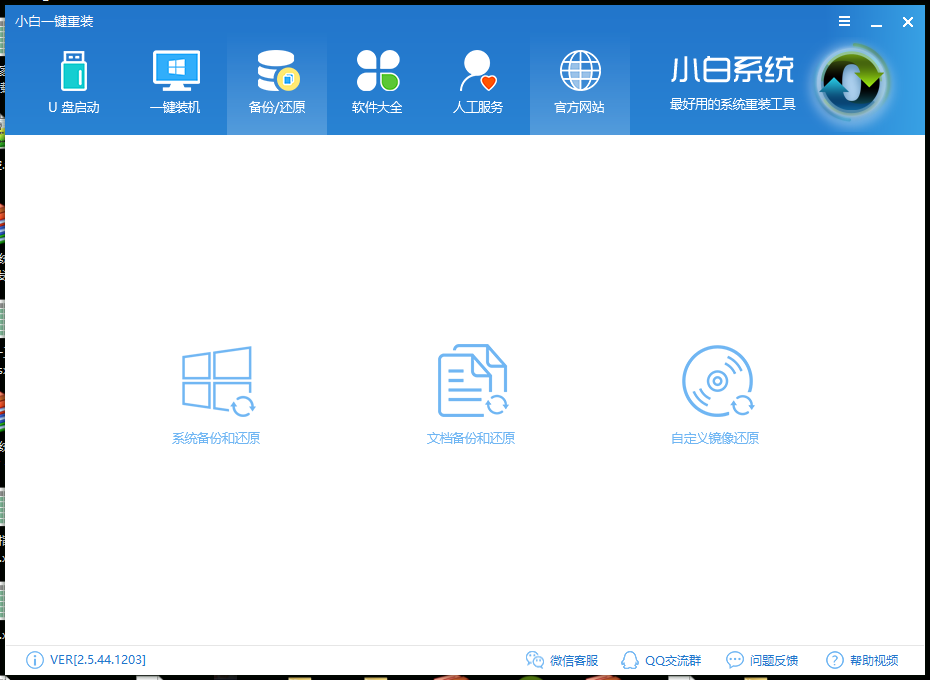Open 微信客服 WeChat customer service
The height and width of the screenshot is (680, 930).
[x=565, y=660]
